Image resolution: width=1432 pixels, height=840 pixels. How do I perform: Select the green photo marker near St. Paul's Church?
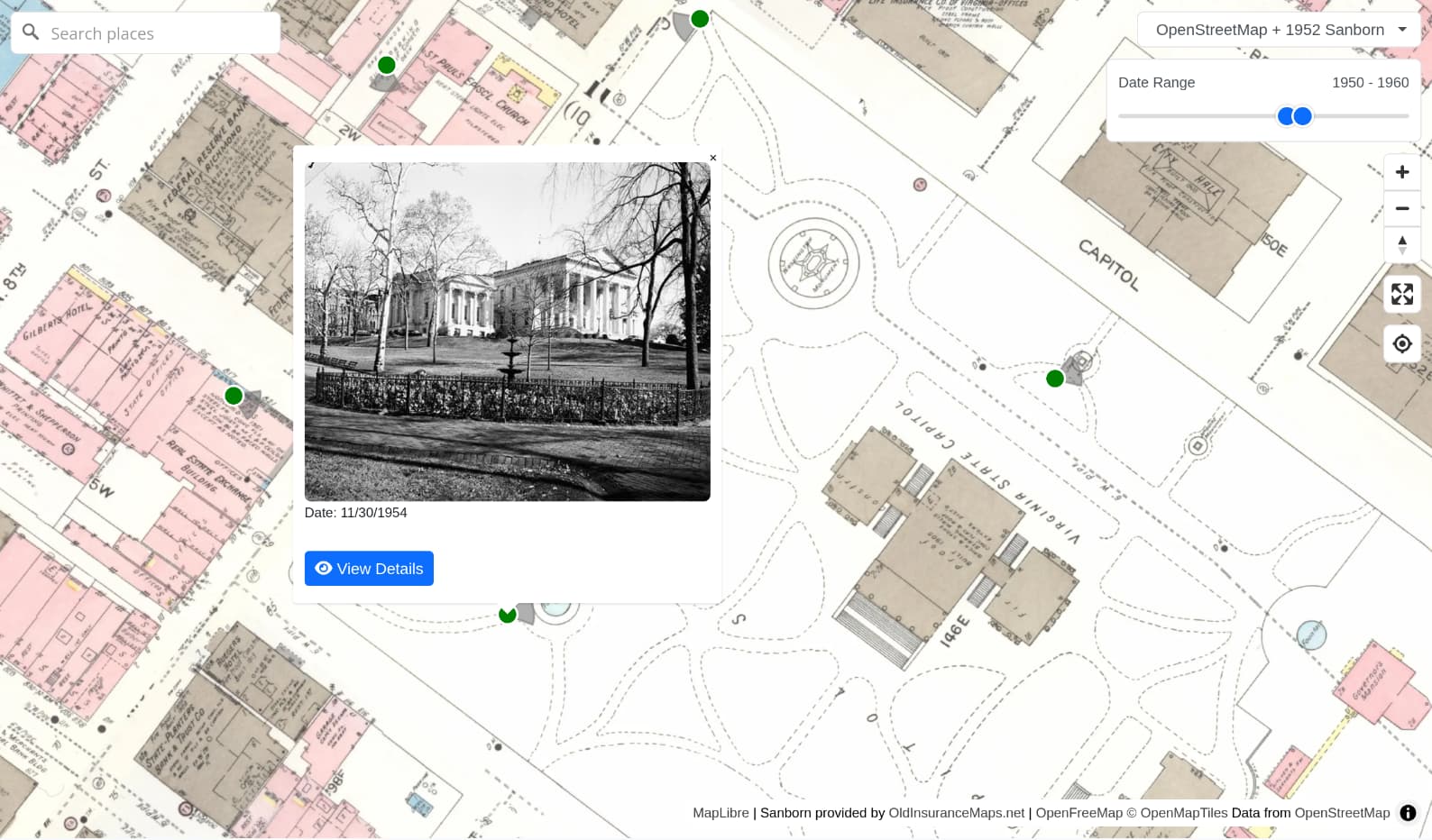387,65
